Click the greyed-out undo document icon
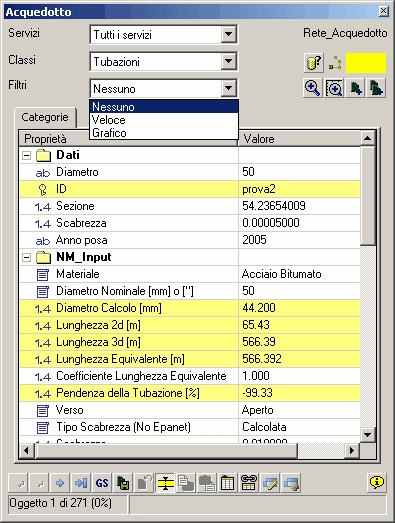This screenshot has width=395, height=523. [144, 483]
